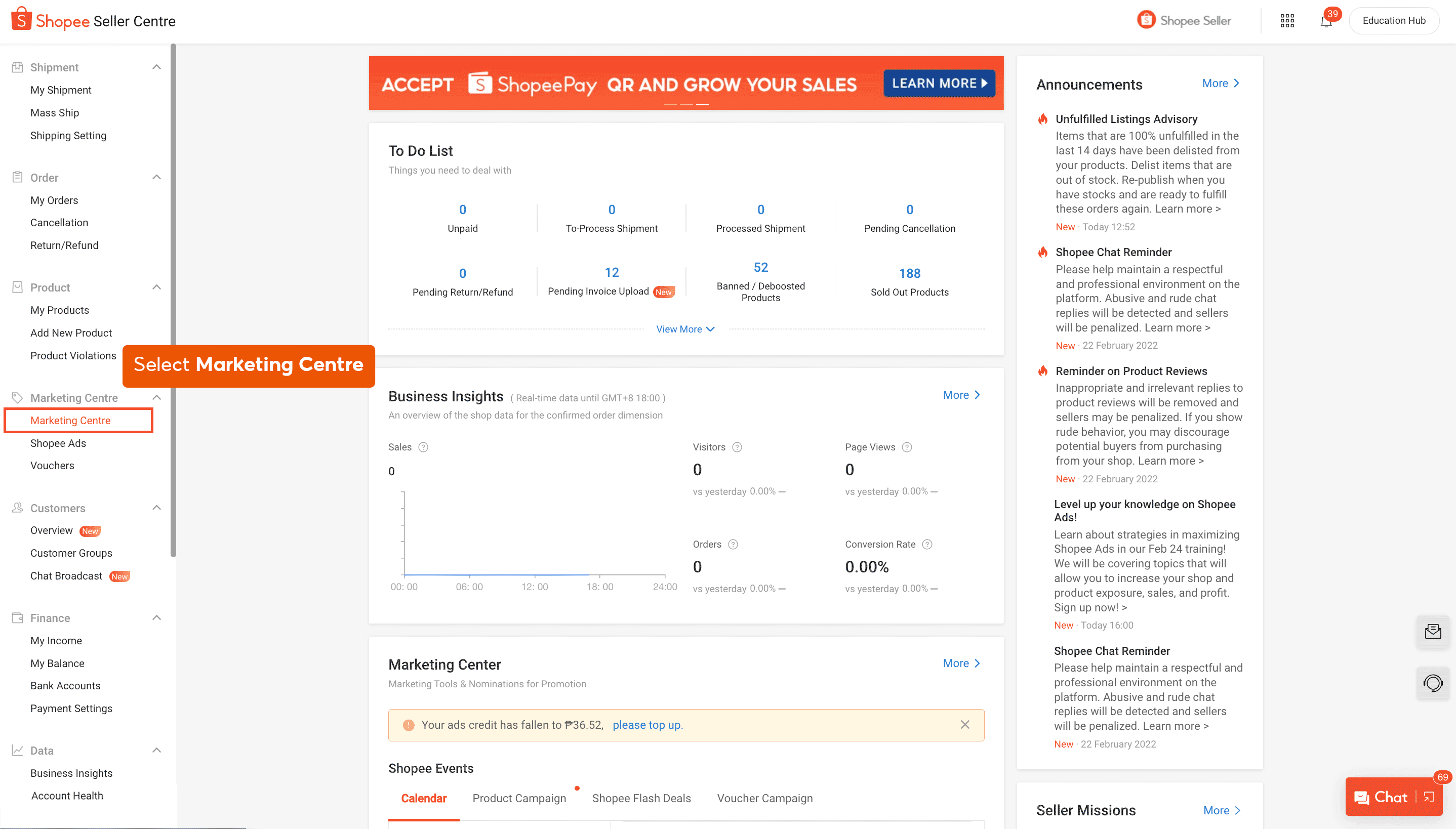Click the support headset icon
The image size is (1456, 829).
click(x=1434, y=683)
